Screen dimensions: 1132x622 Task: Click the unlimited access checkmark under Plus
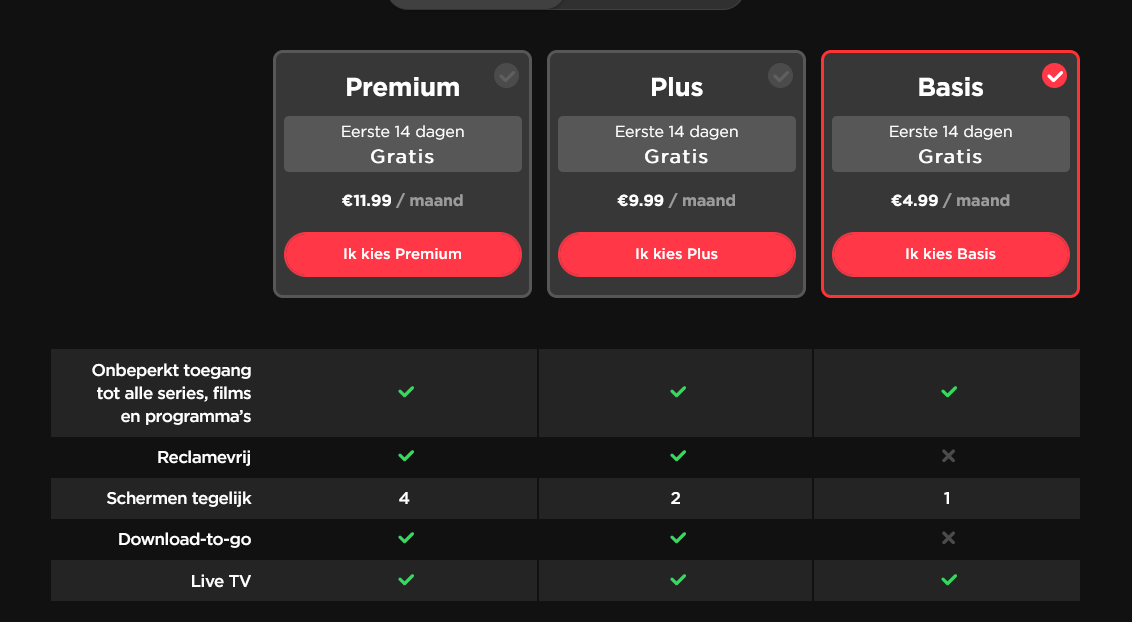[678, 392]
